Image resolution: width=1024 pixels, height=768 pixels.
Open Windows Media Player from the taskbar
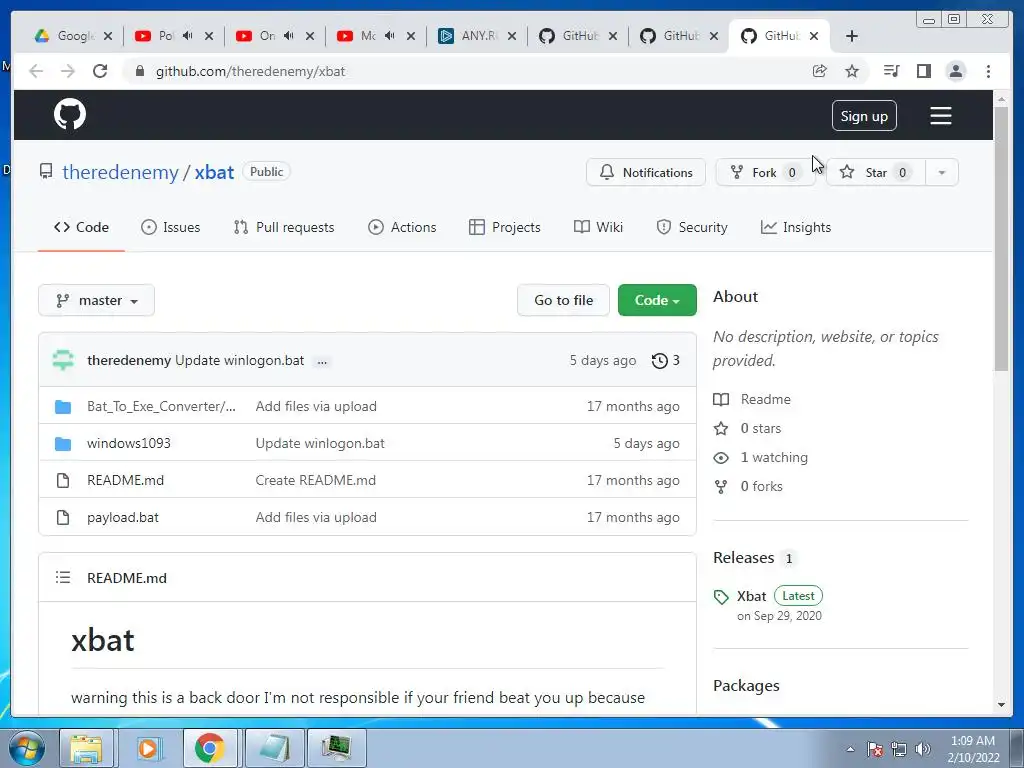pyautogui.click(x=148, y=748)
